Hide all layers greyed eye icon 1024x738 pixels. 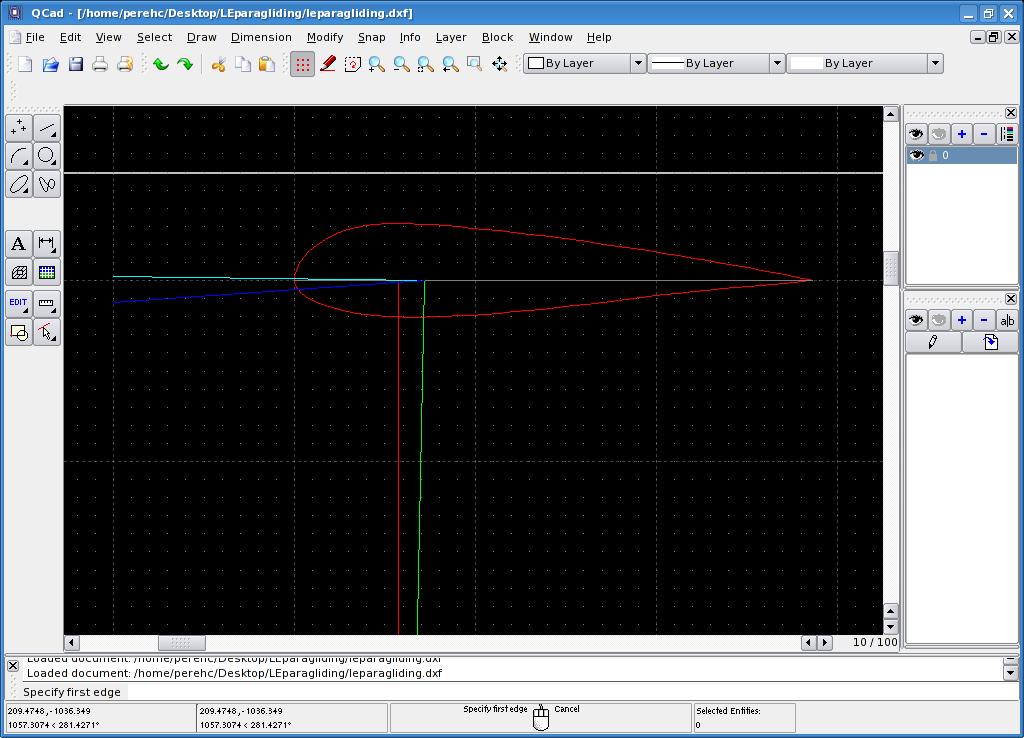pos(939,135)
